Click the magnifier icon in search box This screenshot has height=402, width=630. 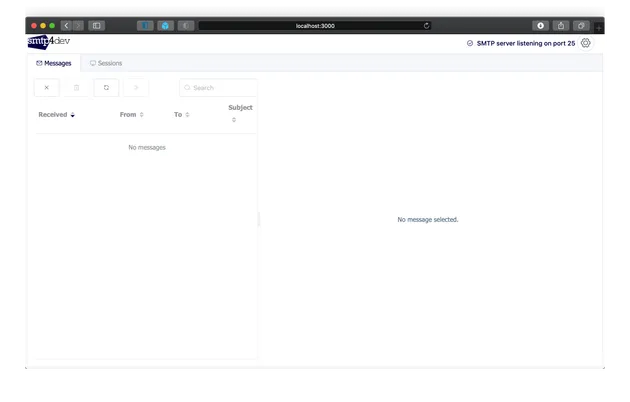(187, 88)
